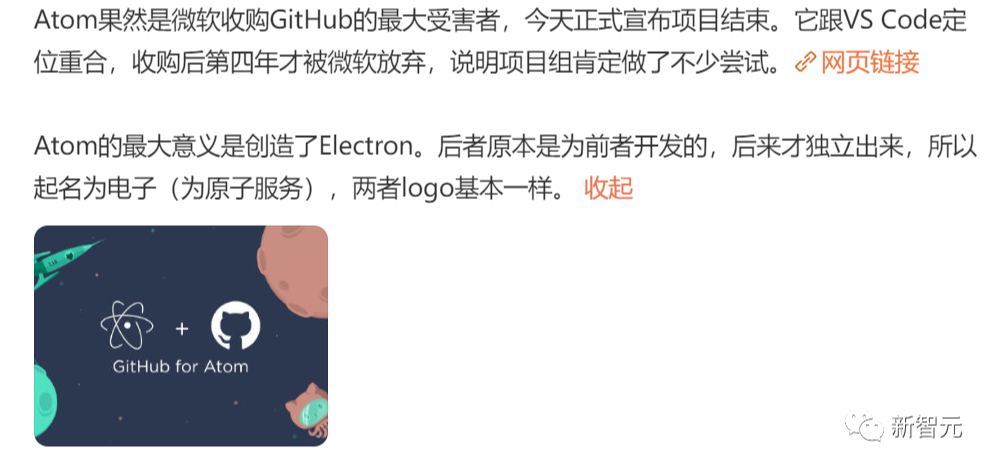995x470 pixels.
Task: Click the GitHub Octocat logo
Action: [x=235, y=325]
